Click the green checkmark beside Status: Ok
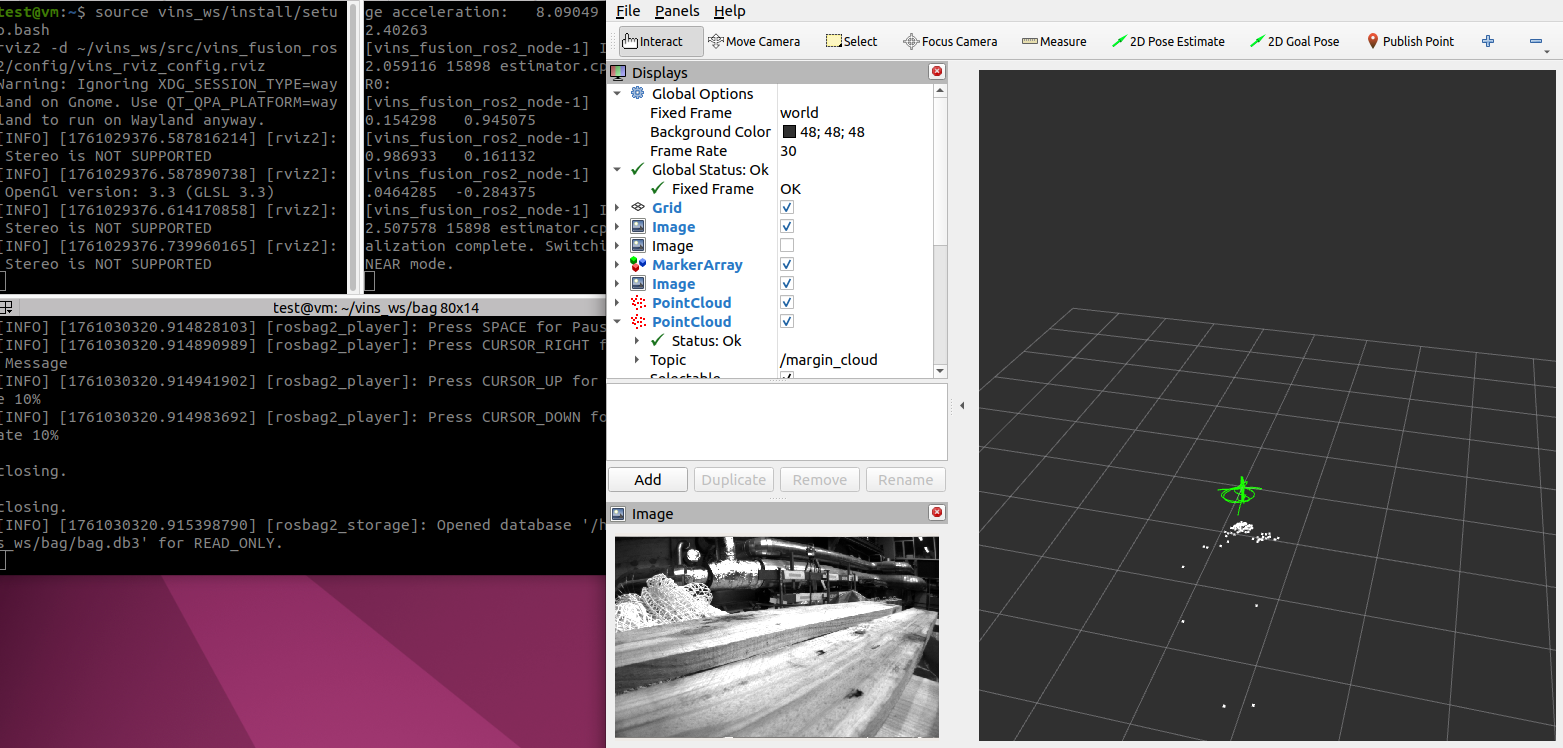This screenshot has height=748, width=1563. tap(657, 340)
